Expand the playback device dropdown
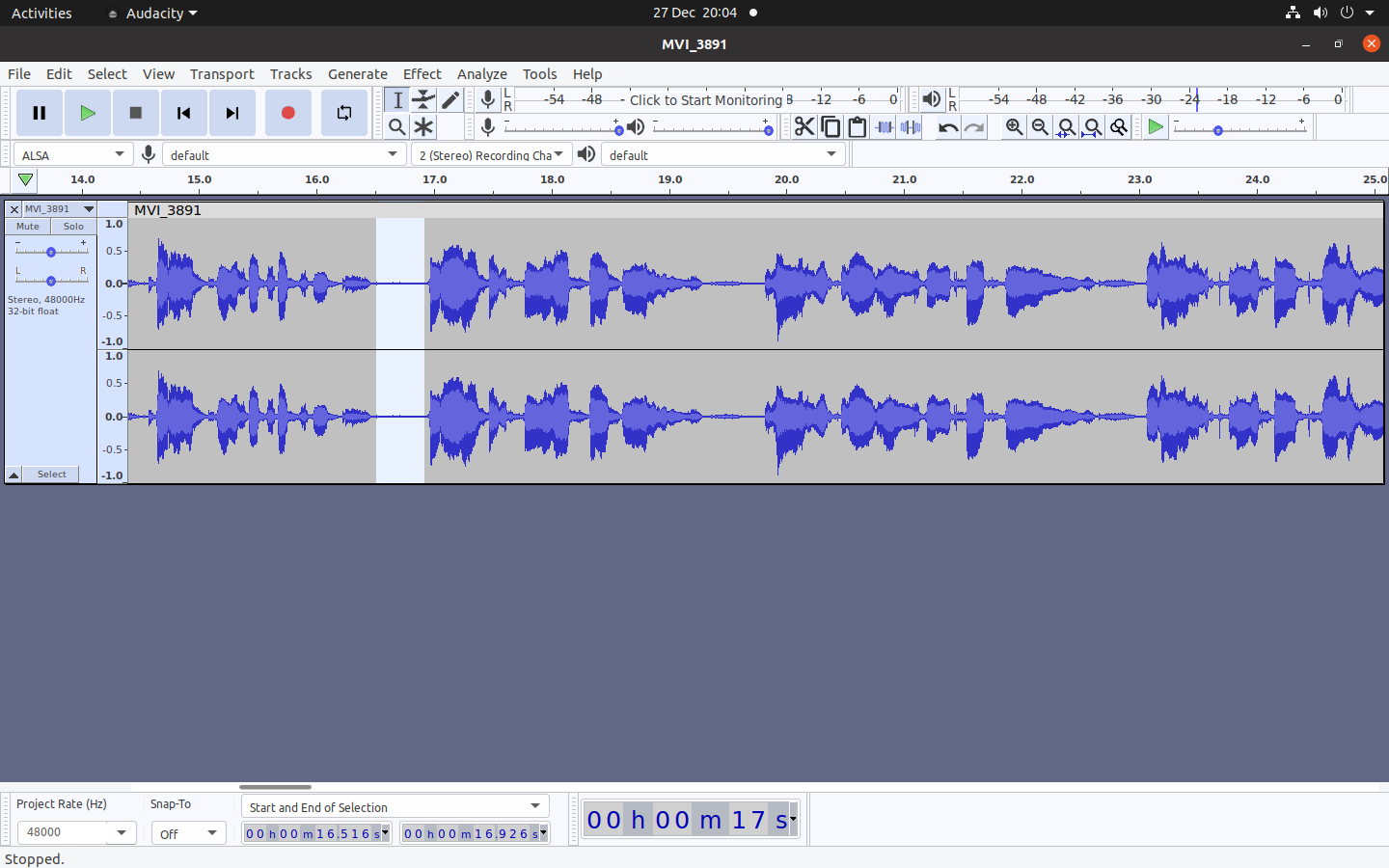The image size is (1389, 868). coord(723,154)
